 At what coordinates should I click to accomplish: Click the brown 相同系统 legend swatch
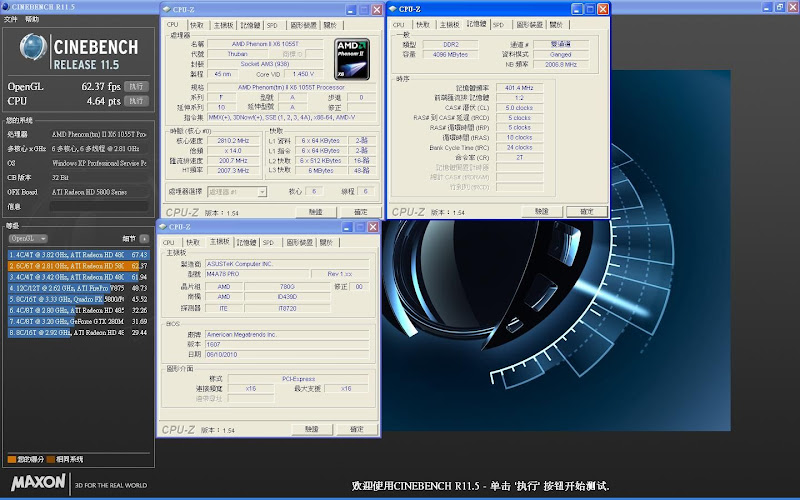tap(51, 459)
